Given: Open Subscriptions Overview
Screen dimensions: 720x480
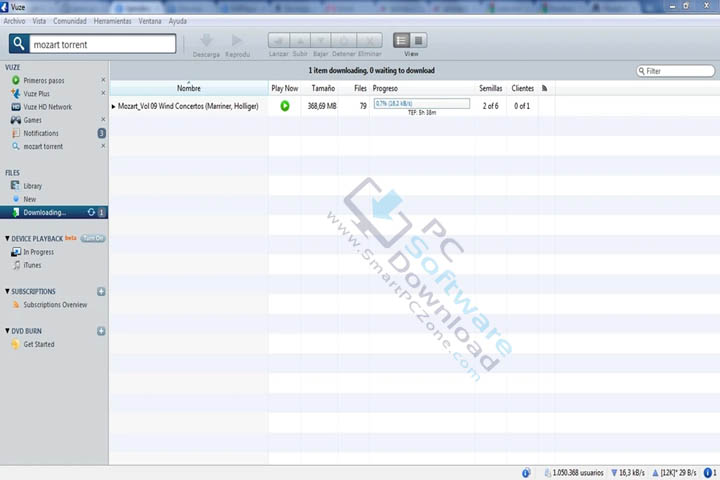Looking at the screenshot, I should point(55,305).
